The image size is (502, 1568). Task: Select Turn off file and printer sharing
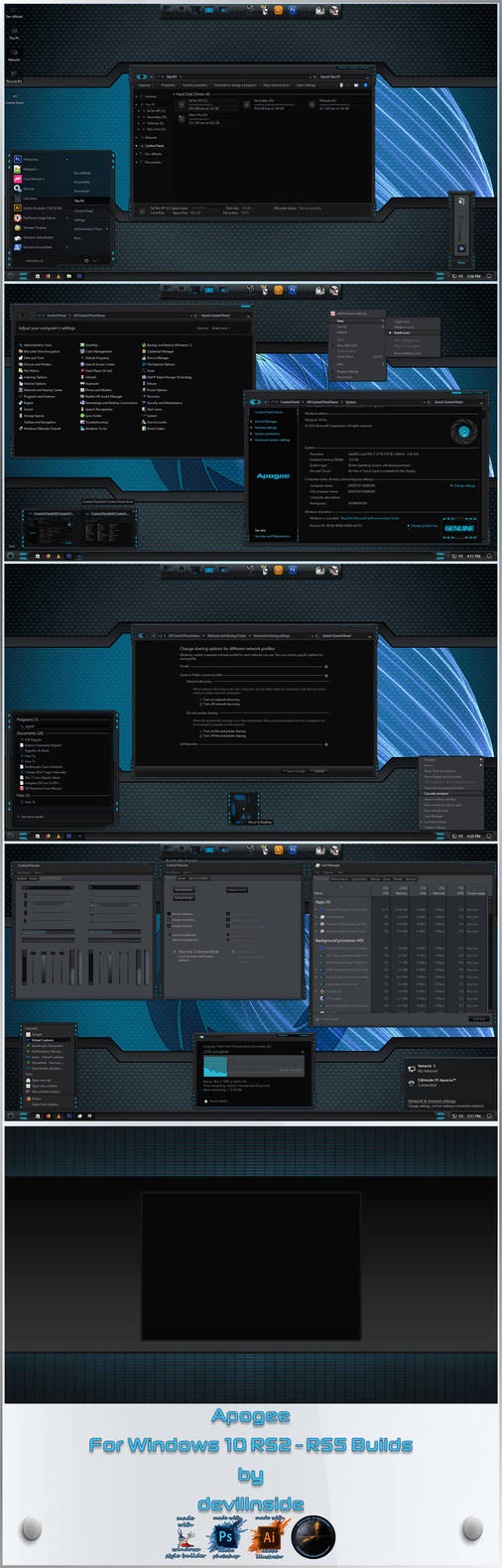(x=223, y=735)
